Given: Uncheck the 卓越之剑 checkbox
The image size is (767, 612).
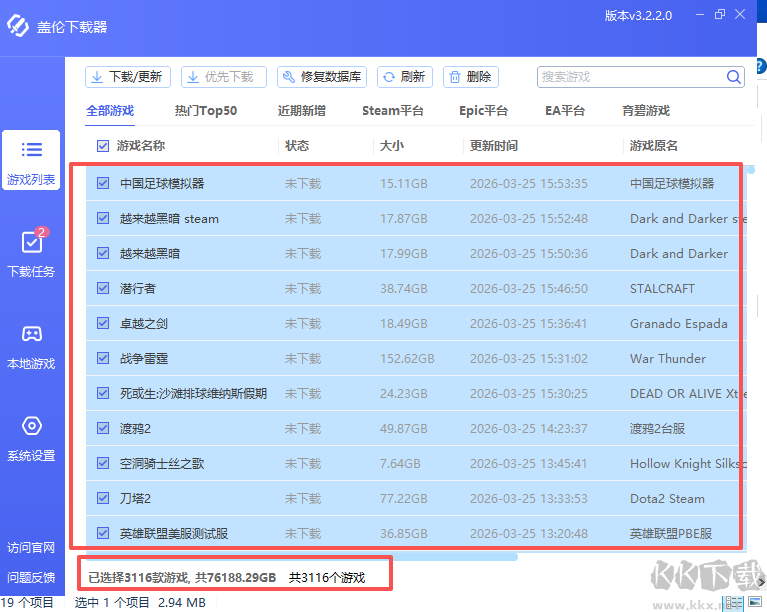Looking at the screenshot, I should coord(103,323).
